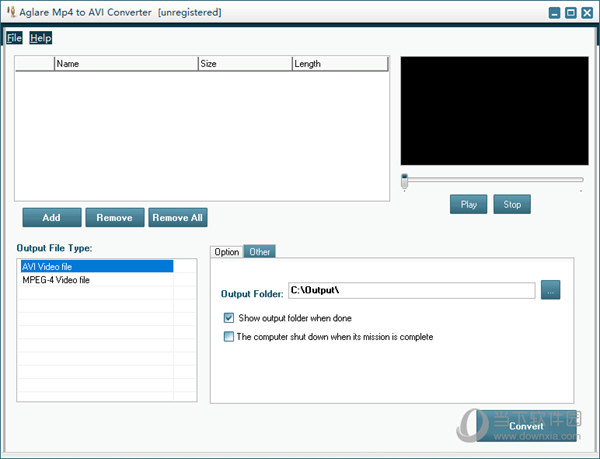Image resolution: width=600 pixels, height=459 pixels.
Task: Start the conversion with Convert
Action: (x=527, y=426)
